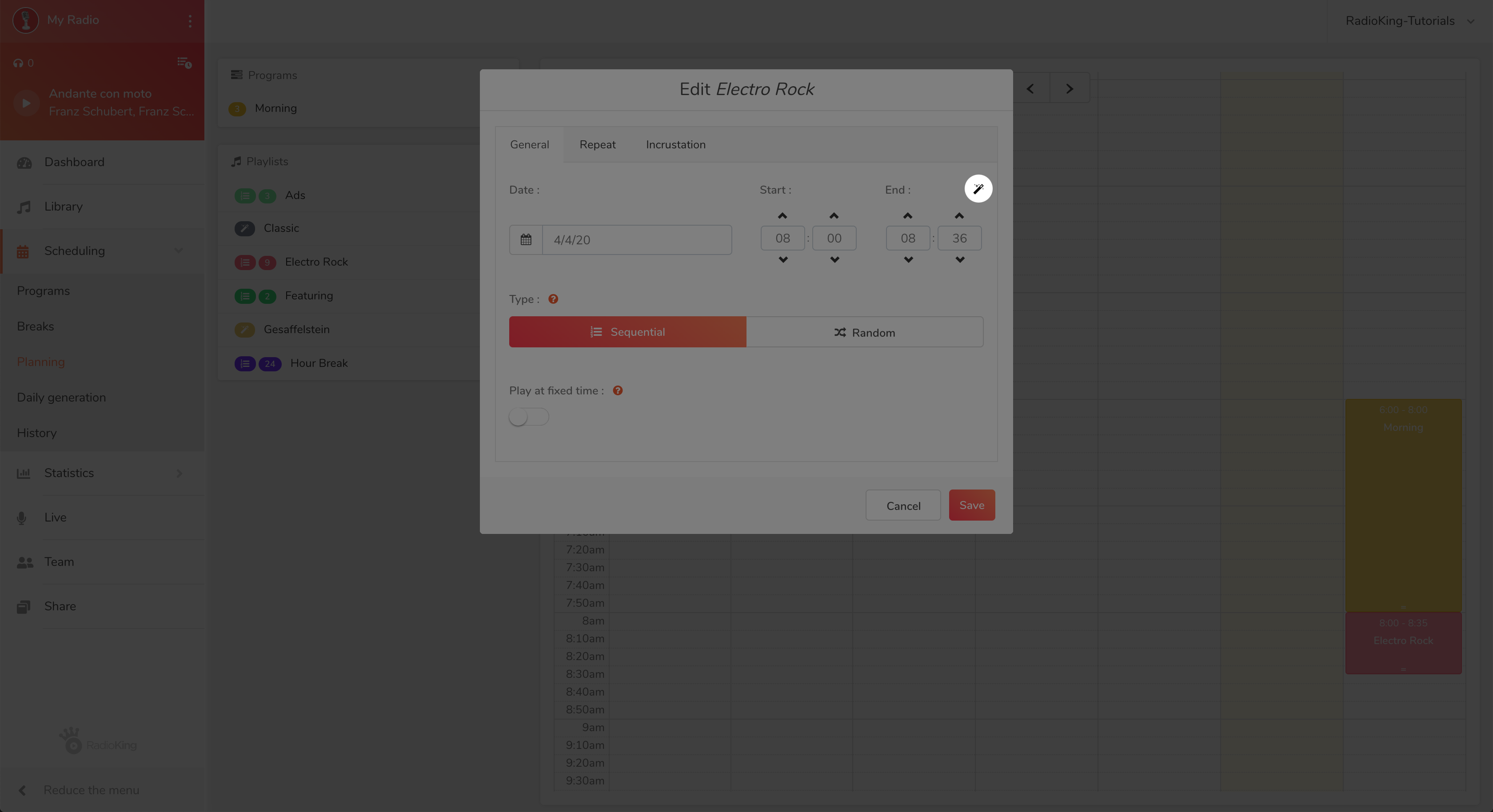Open Breaks in Scheduling submenu
Screen dimensions: 1493x812
coord(36,326)
